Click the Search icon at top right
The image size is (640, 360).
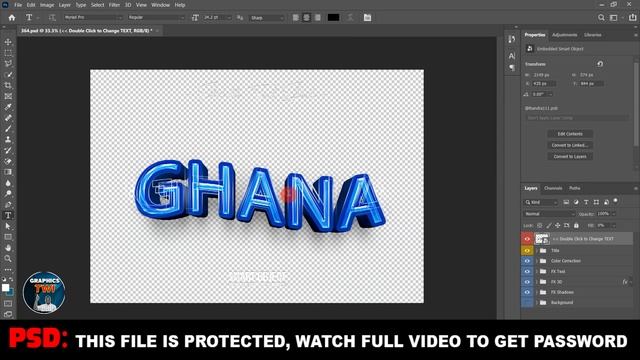[x=601, y=18]
